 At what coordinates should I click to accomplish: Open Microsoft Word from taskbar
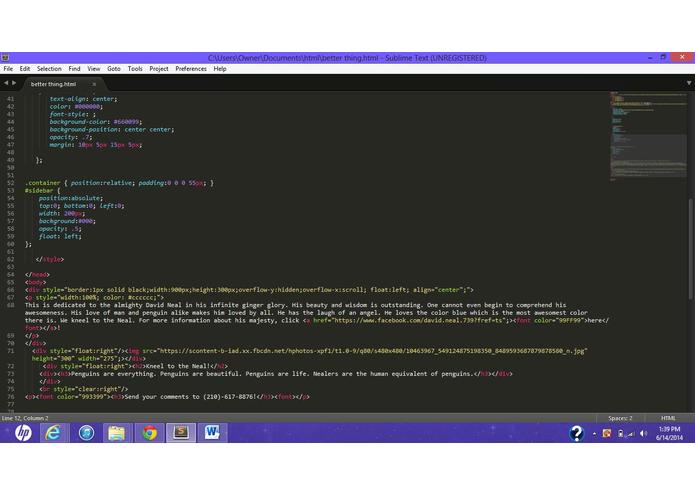[212, 433]
